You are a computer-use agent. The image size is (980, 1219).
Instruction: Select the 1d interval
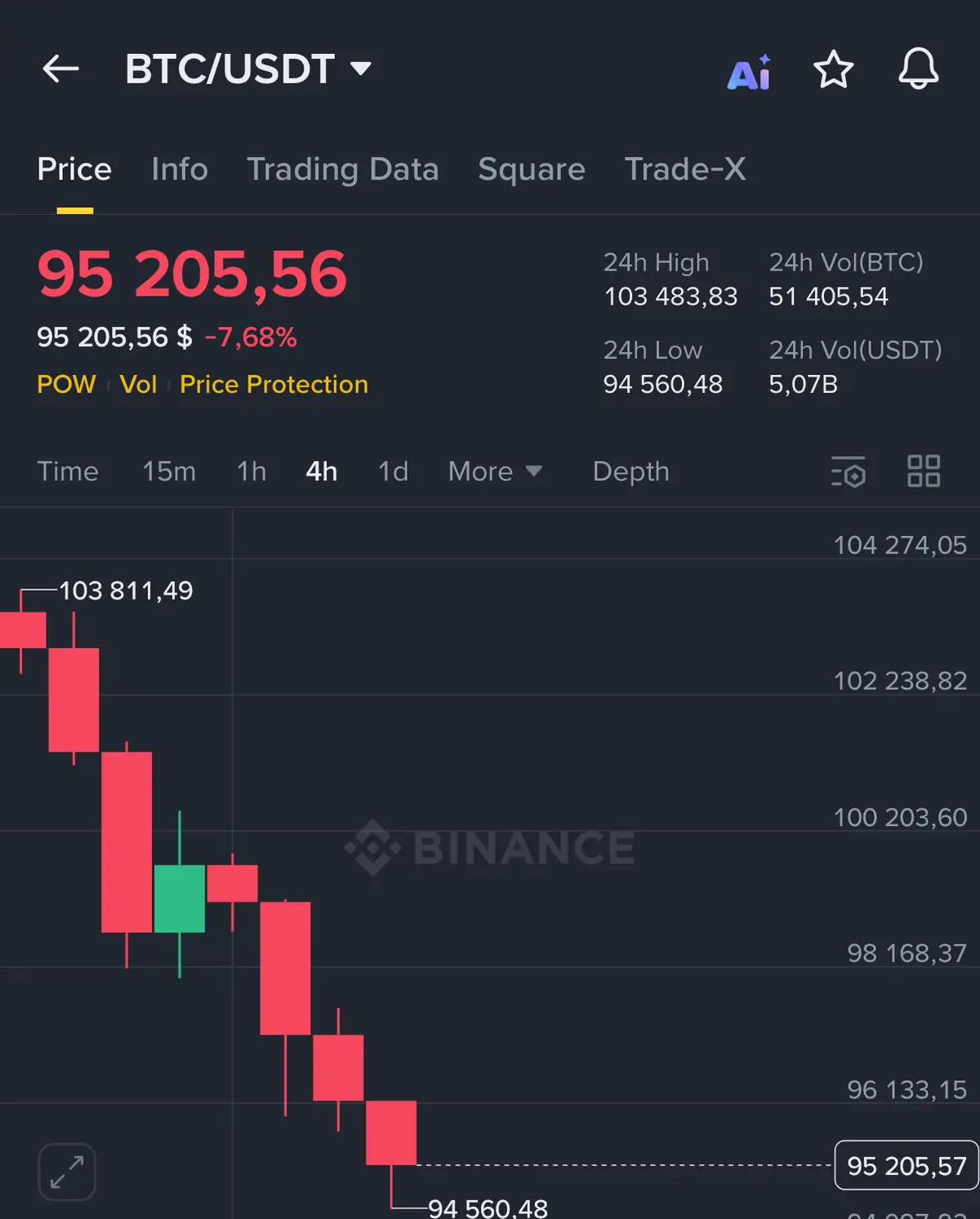coord(393,471)
